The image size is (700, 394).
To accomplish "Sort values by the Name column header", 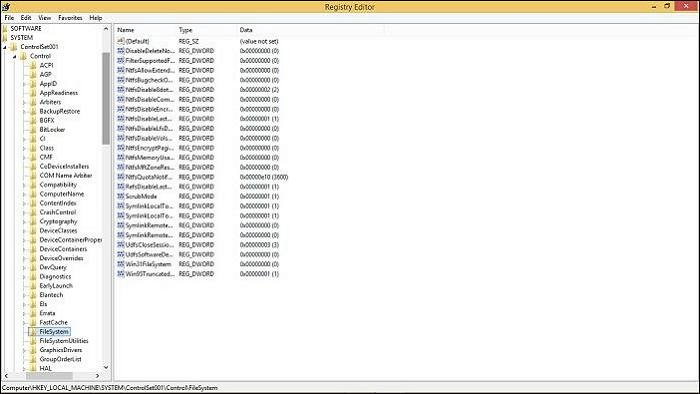I will [x=146, y=30].
